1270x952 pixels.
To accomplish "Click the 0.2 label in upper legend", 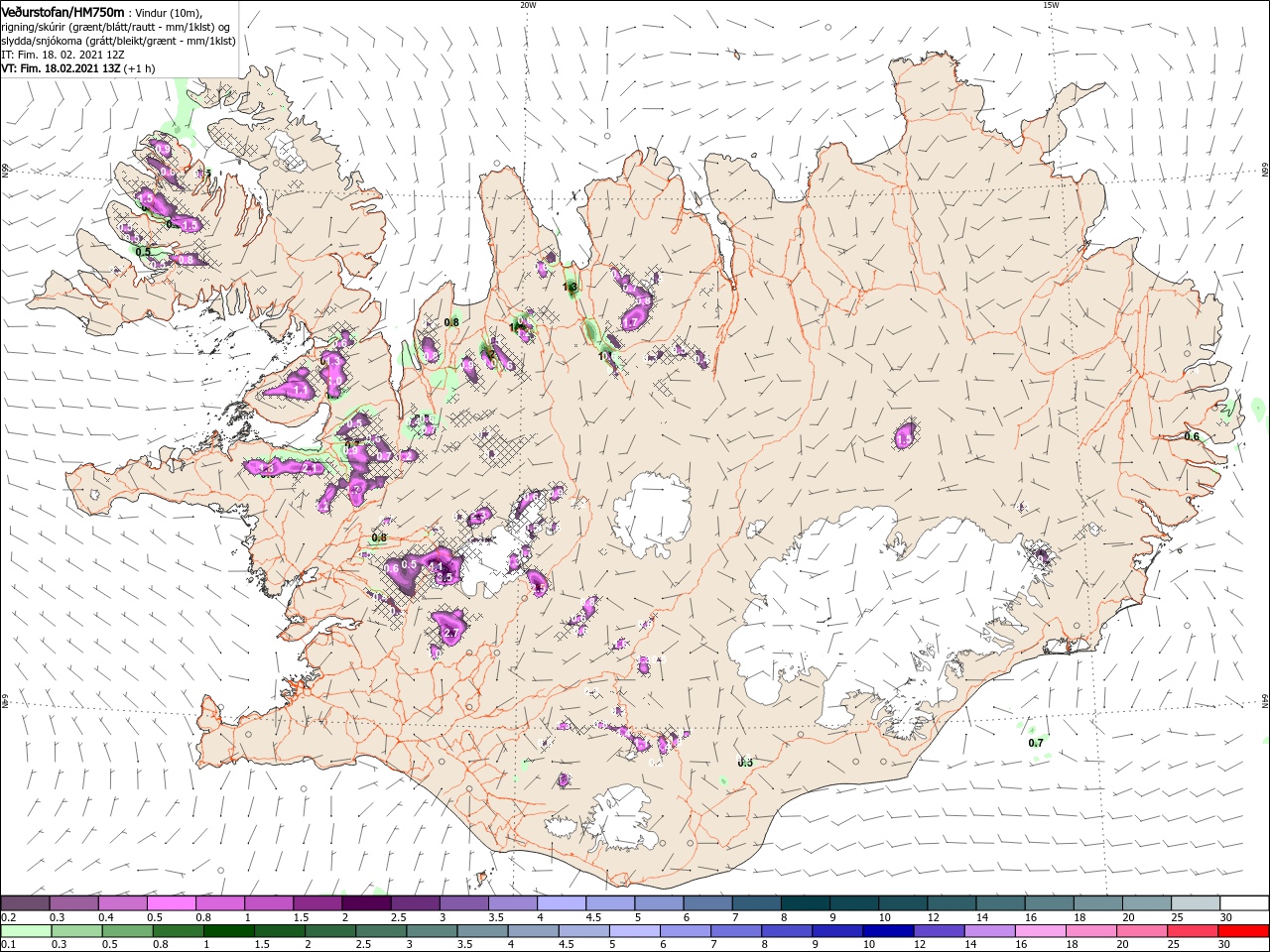I will point(8,917).
